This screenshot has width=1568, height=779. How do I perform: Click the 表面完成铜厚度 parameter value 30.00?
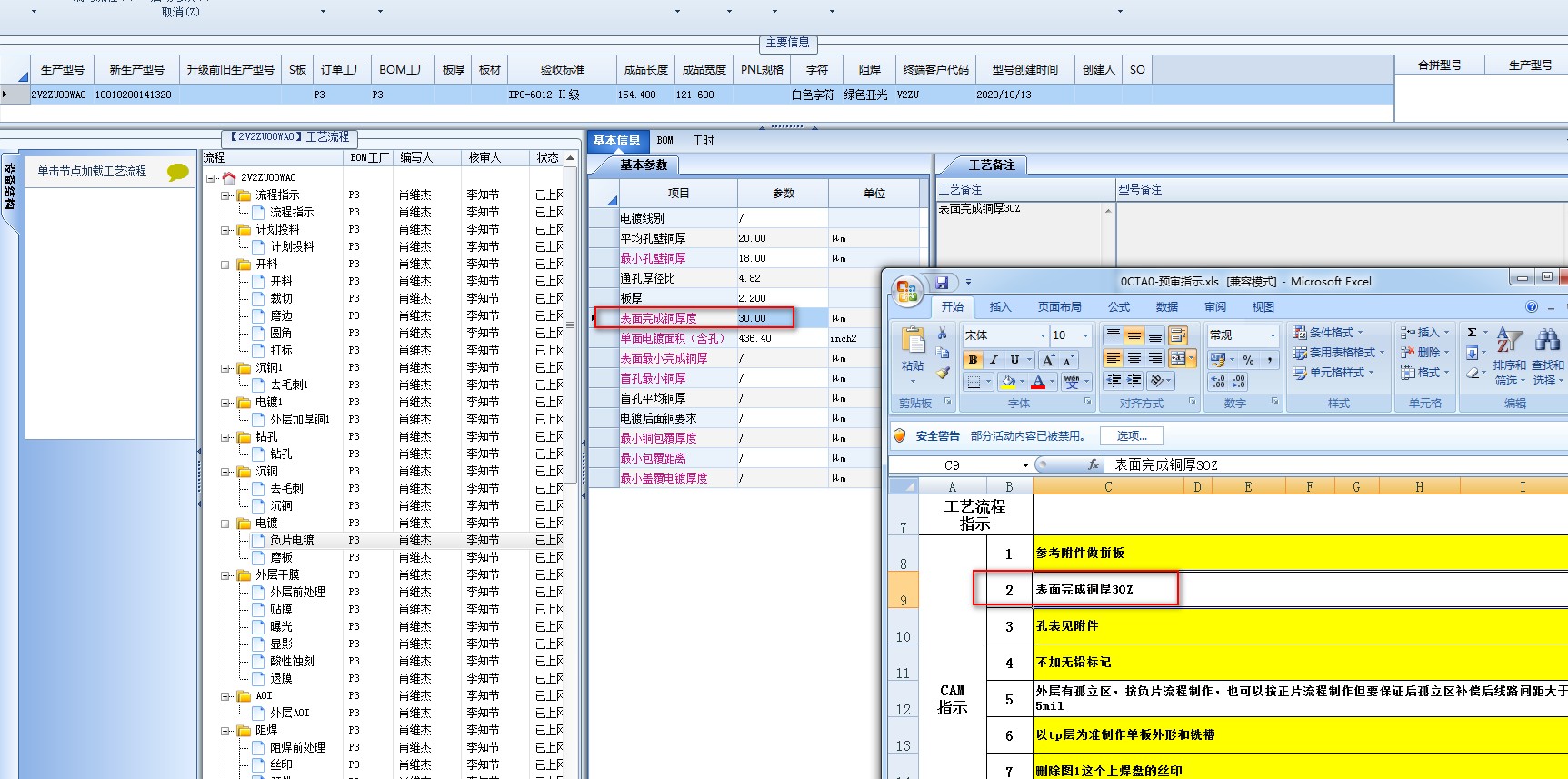click(783, 318)
